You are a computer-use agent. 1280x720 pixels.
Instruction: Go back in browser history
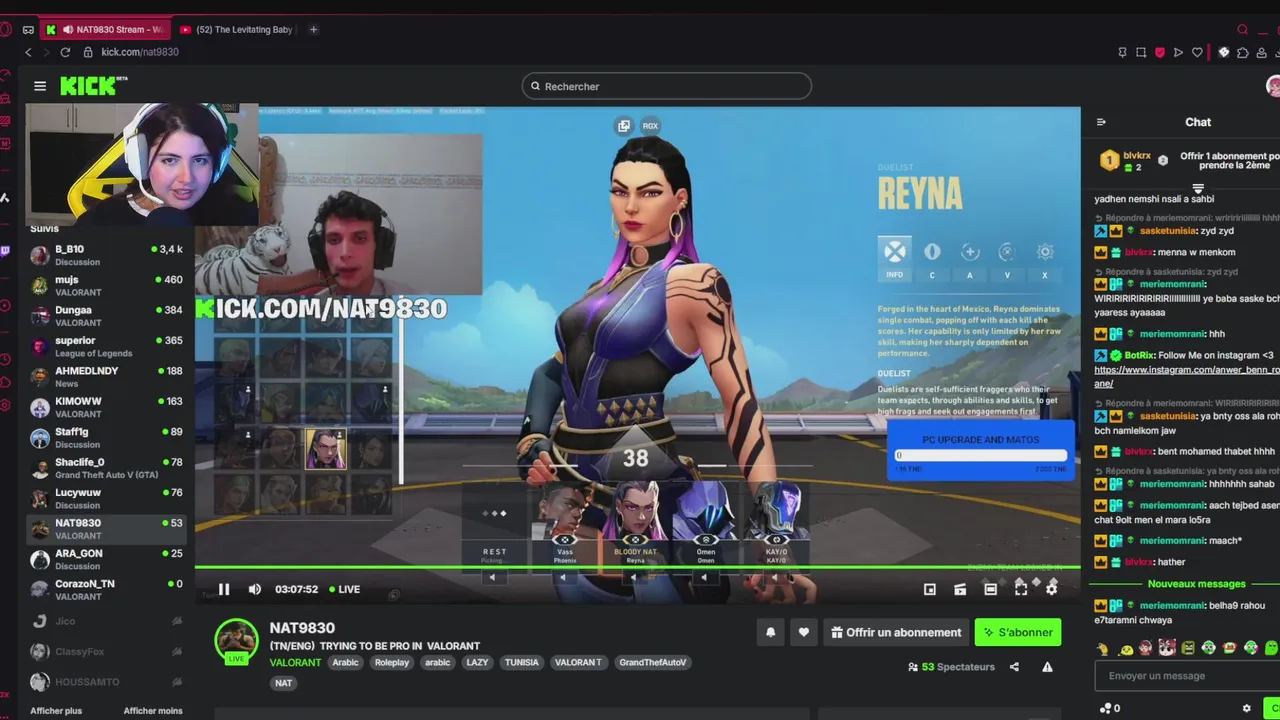(28, 52)
